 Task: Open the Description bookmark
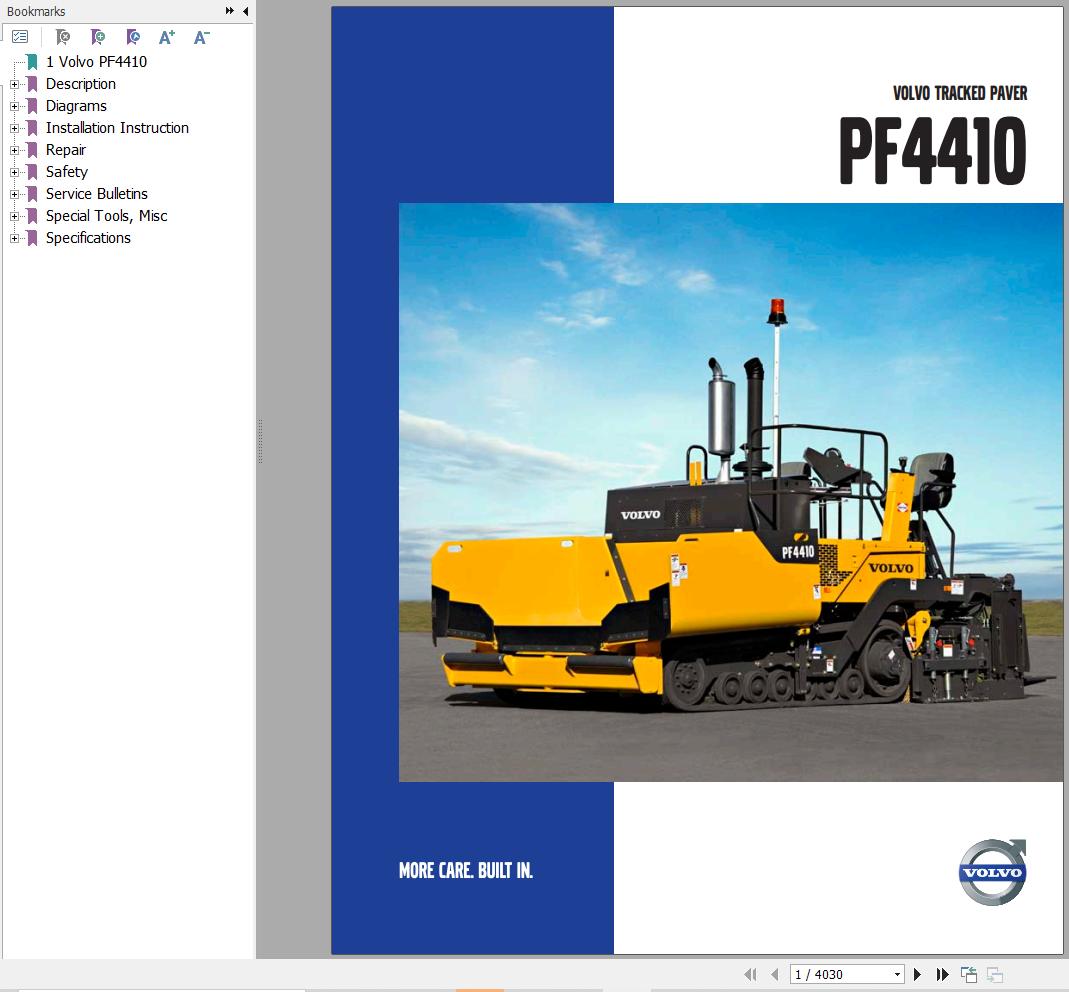80,84
